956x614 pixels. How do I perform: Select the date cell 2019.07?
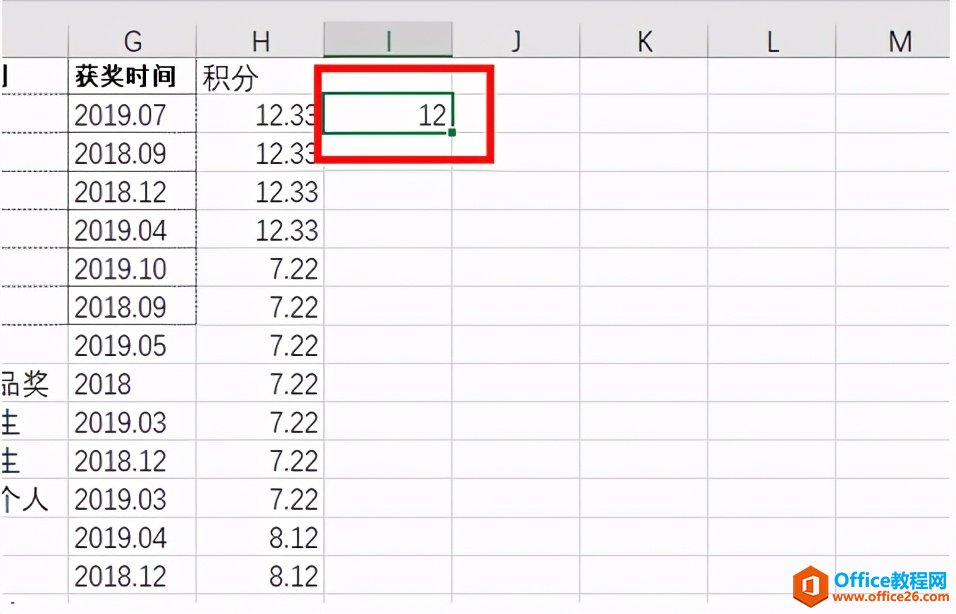tap(132, 114)
